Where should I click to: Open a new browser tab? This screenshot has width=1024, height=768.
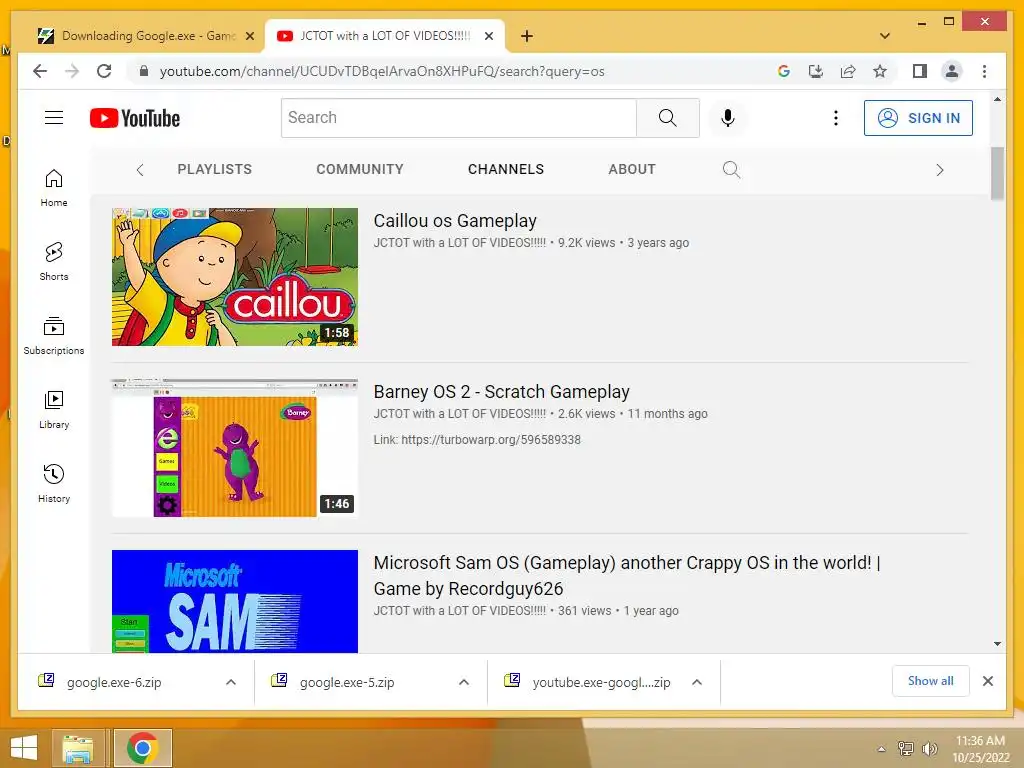point(526,36)
